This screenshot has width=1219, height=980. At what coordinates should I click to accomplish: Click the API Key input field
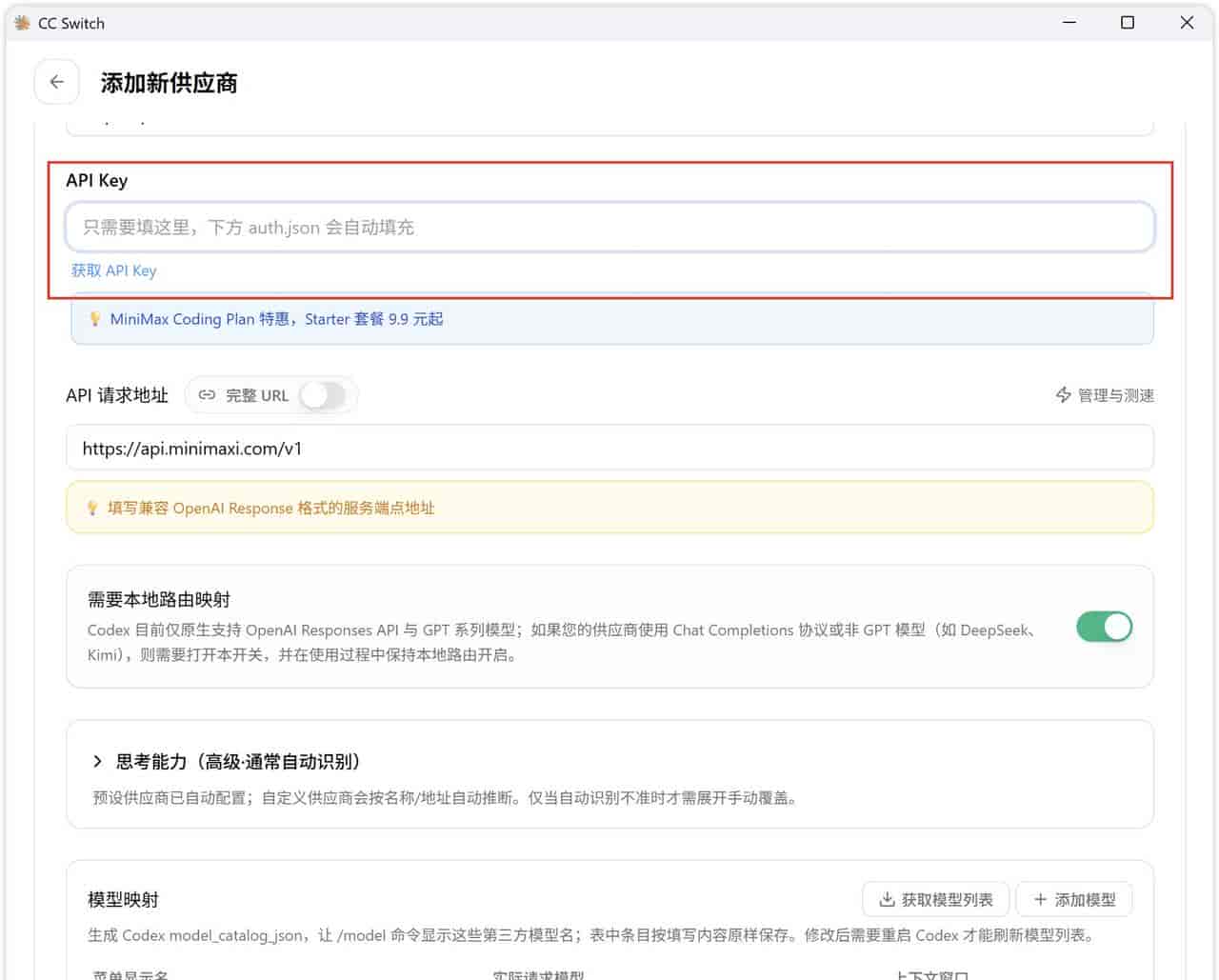(x=609, y=228)
